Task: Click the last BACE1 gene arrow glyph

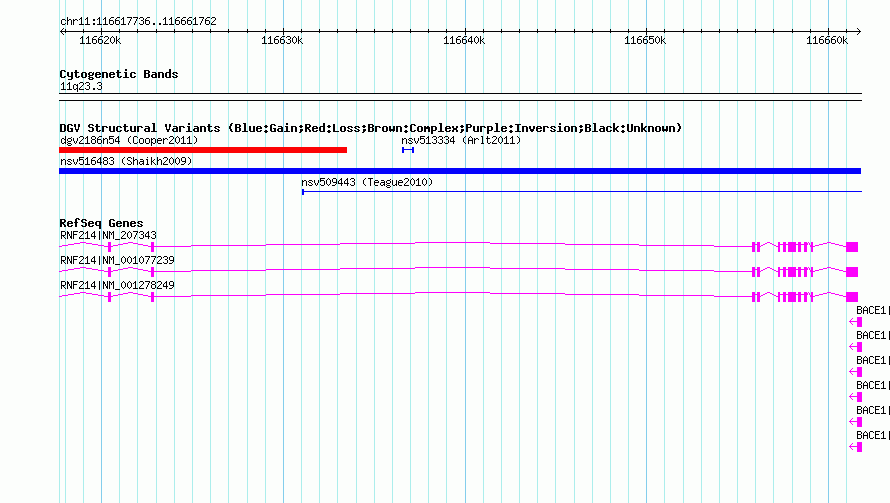Action: coord(856,447)
